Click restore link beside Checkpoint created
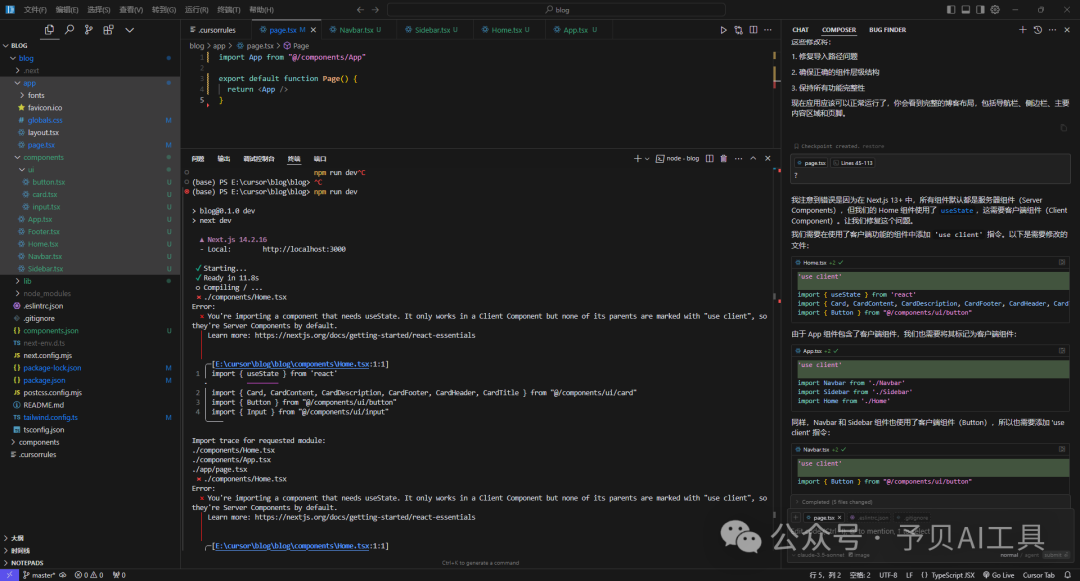 click(873, 146)
